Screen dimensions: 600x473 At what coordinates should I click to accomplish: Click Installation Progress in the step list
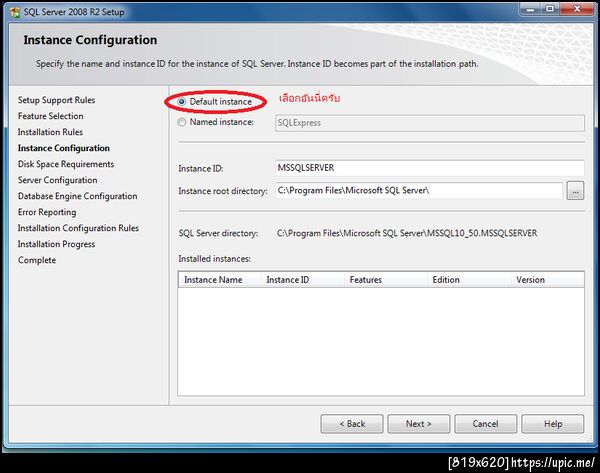(56, 244)
